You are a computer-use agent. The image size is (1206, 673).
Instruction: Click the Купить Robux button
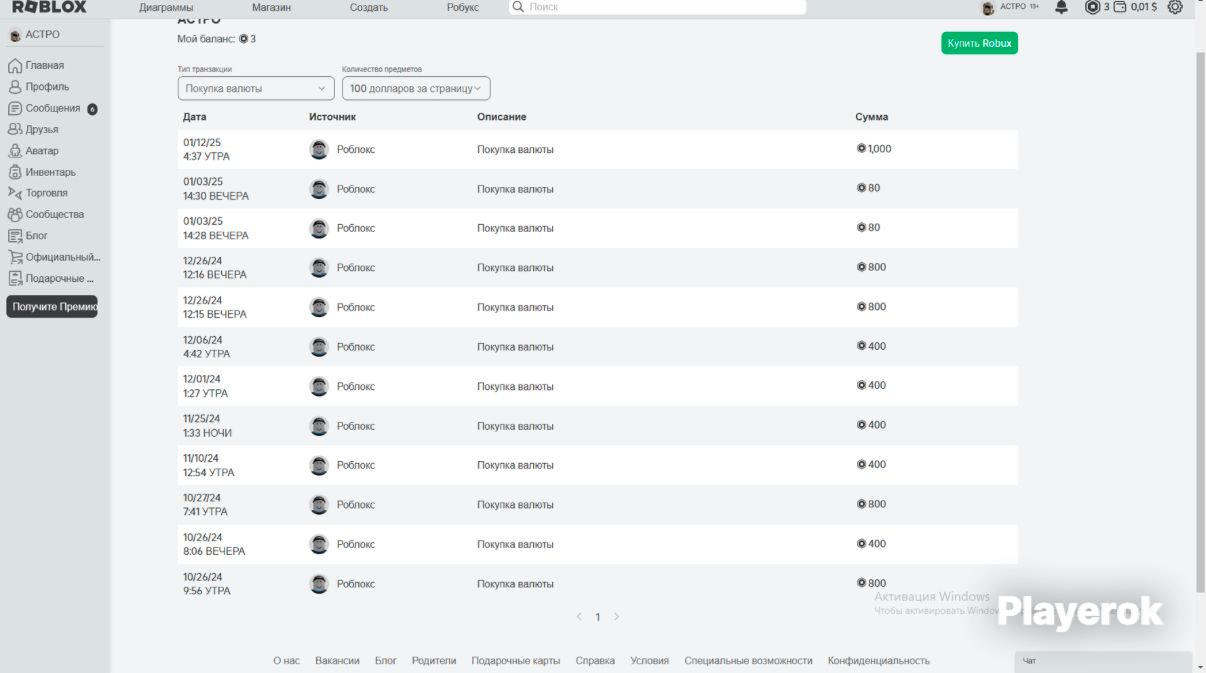point(979,43)
